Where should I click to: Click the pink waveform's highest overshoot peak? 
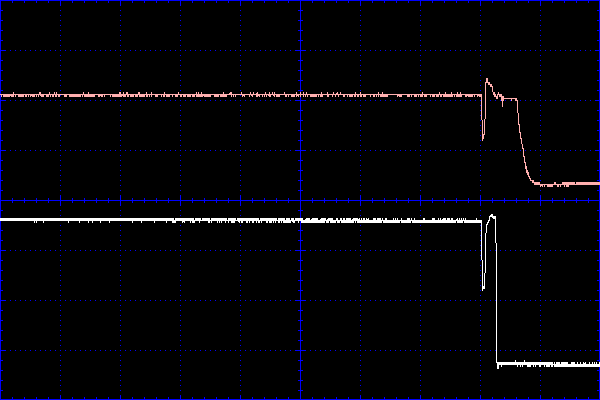coord(487,80)
